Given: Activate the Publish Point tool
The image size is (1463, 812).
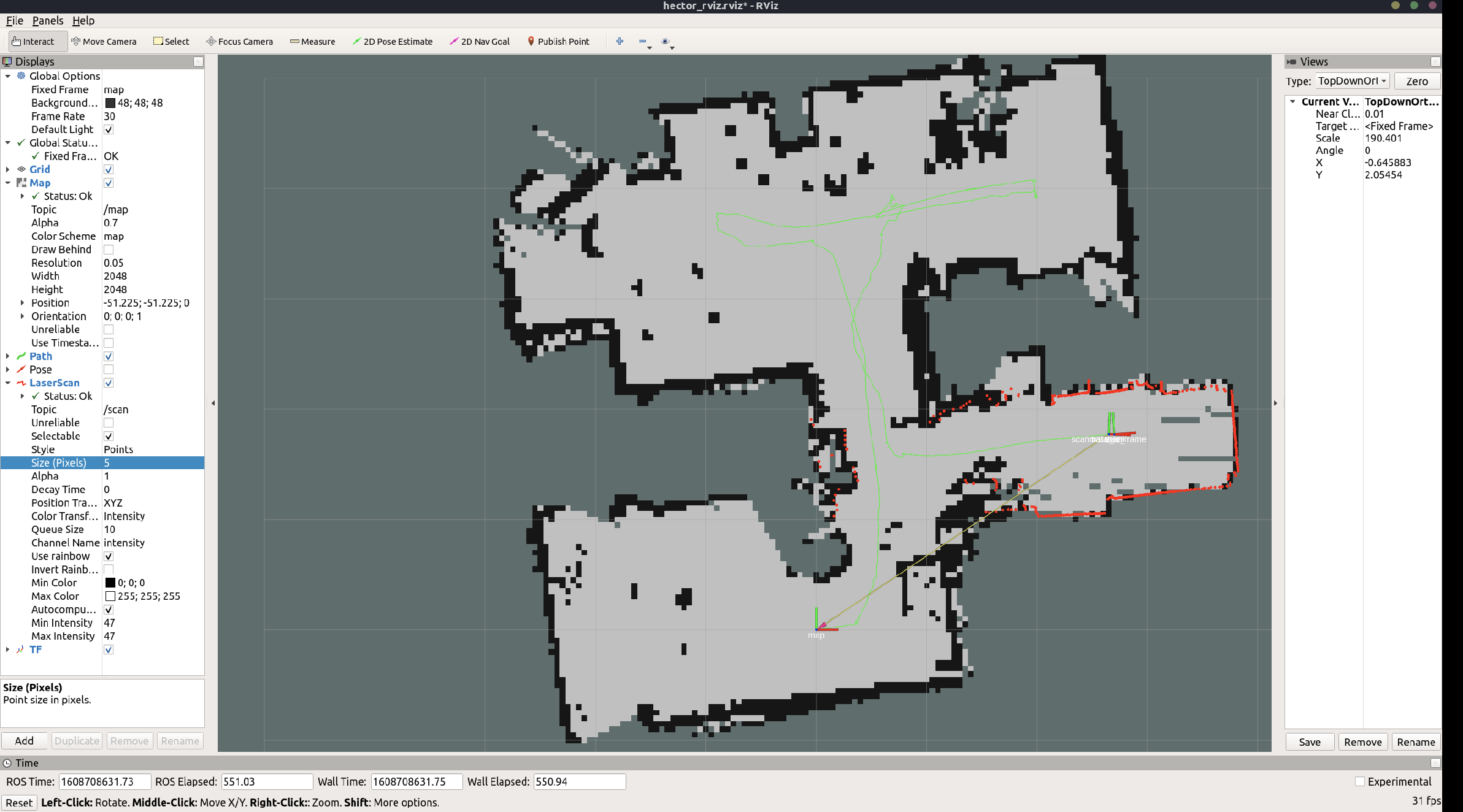Looking at the screenshot, I should click(558, 42).
